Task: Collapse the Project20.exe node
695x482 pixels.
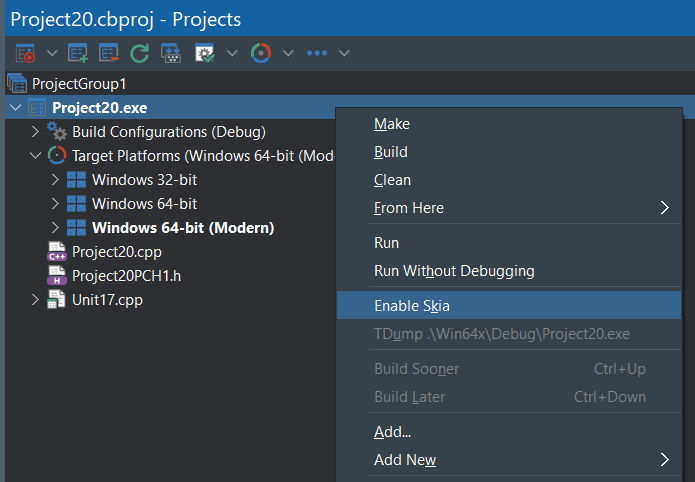Action: click(16, 107)
